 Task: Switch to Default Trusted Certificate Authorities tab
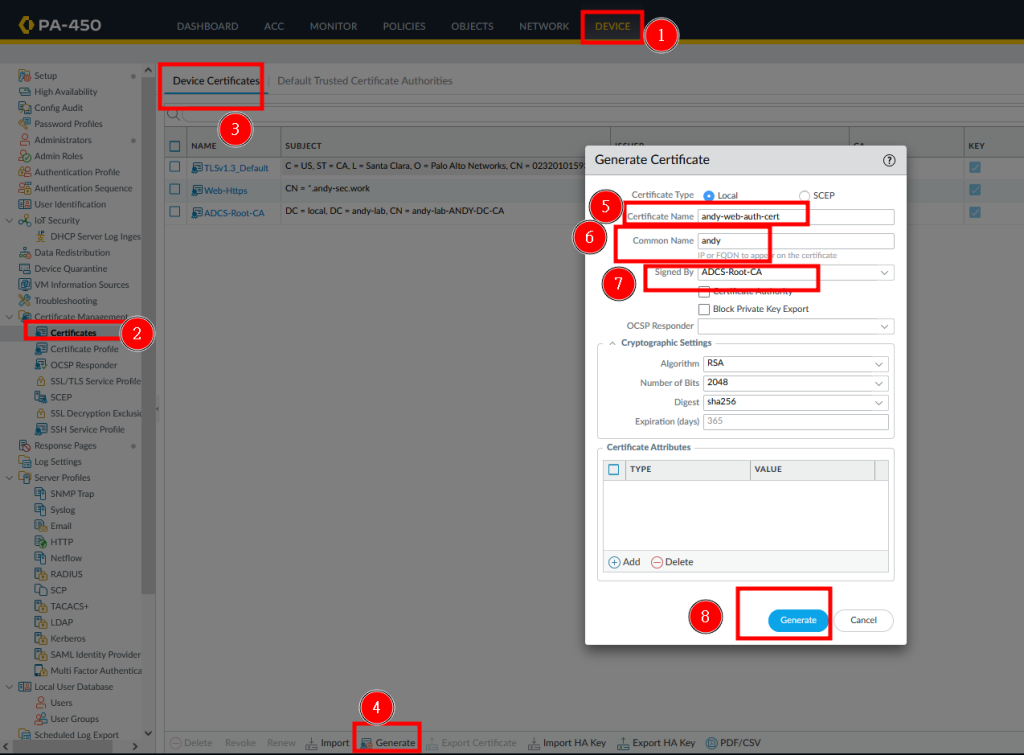pos(365,81)
